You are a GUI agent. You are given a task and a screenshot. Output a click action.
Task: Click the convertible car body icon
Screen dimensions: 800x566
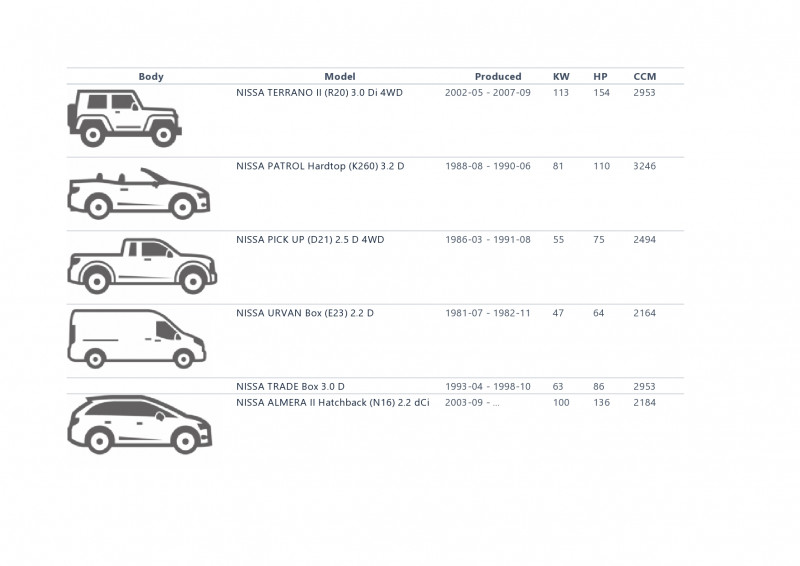click(x=139, y=193)
